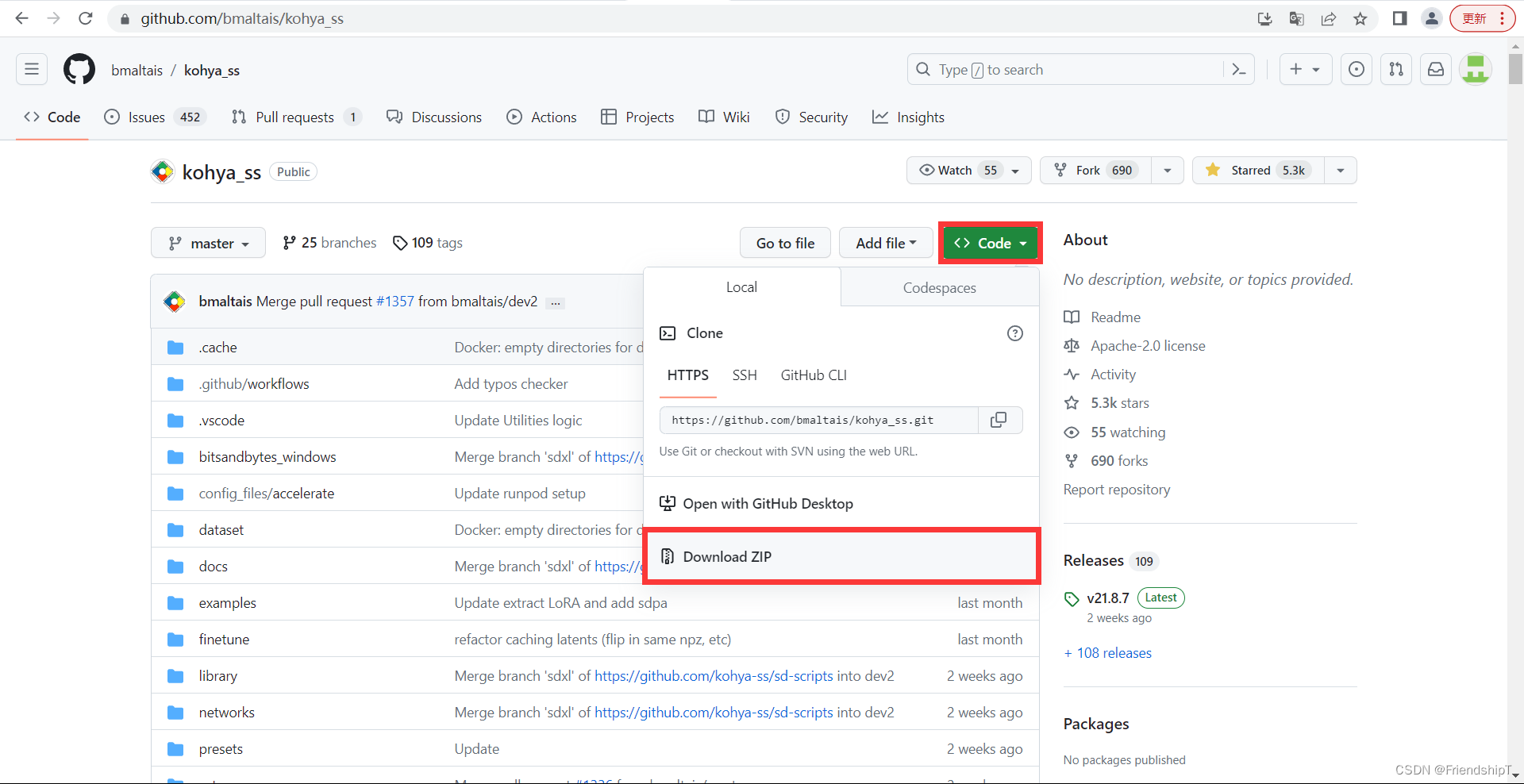This screenshot has height=784, width=1524.
Task: Click Download ZIP
Action: [x=841, y=556]
